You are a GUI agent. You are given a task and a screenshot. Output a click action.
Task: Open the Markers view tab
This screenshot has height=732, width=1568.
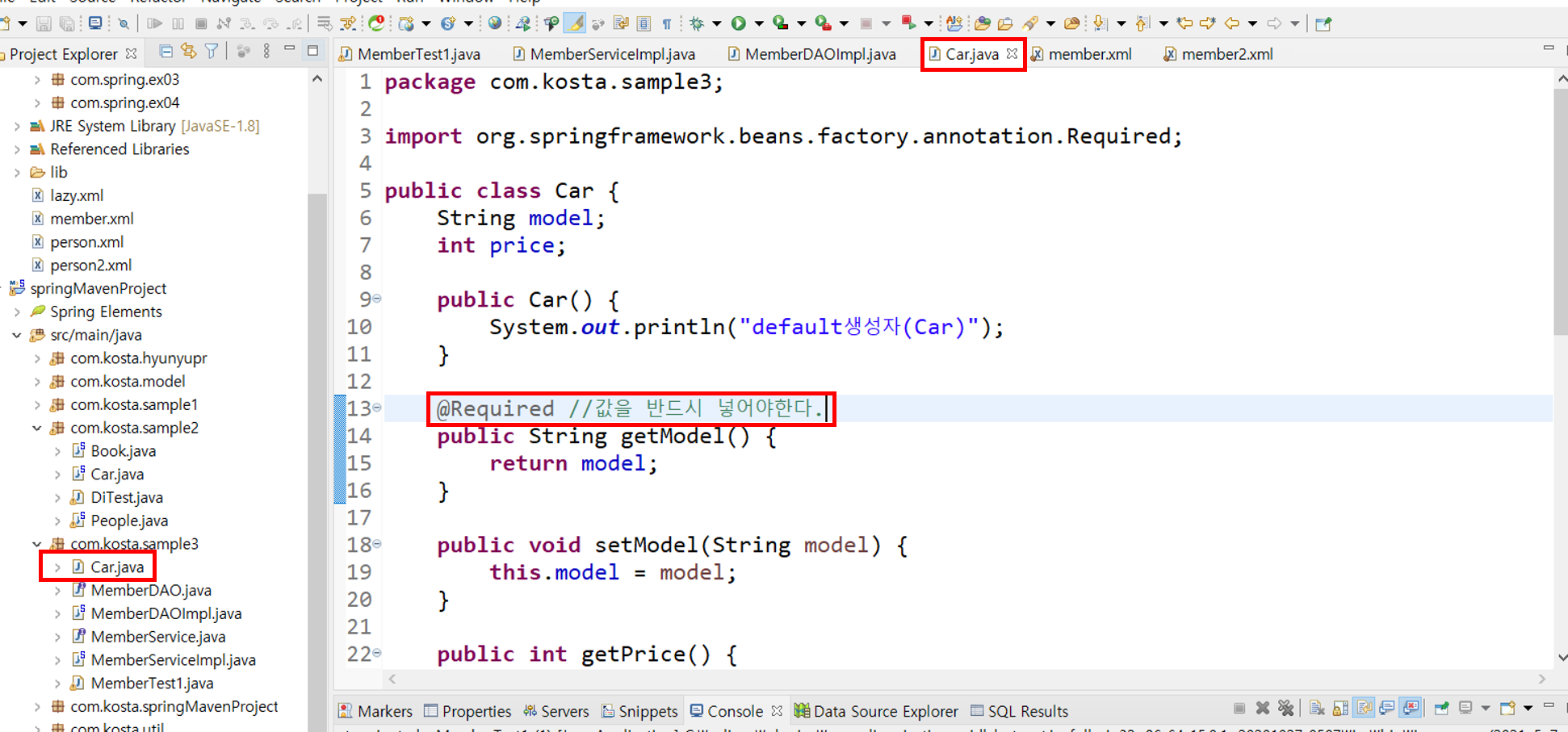coord(375,711)
